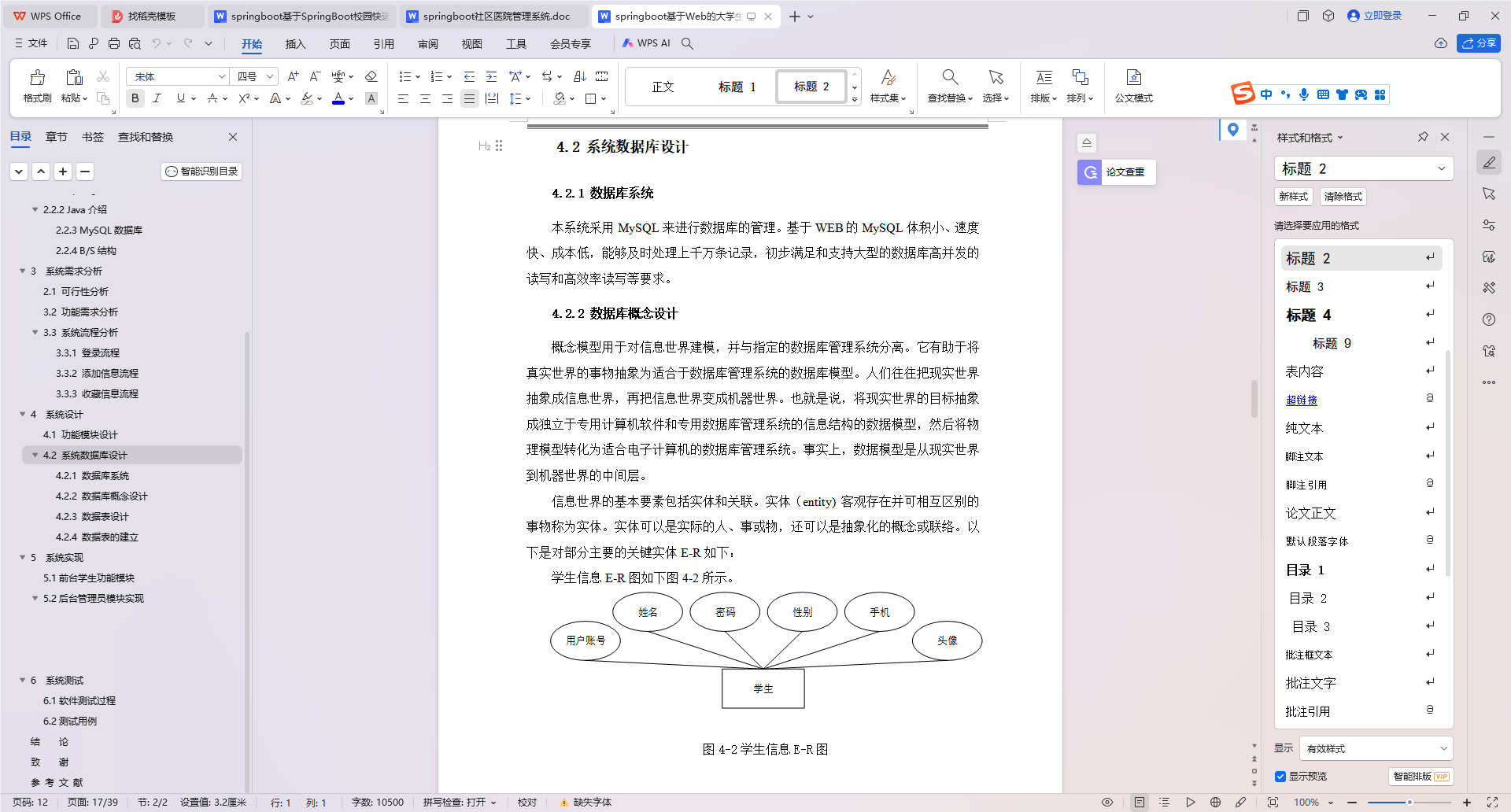Decrease font size icon
The image size is (1511, 812).
315,76
